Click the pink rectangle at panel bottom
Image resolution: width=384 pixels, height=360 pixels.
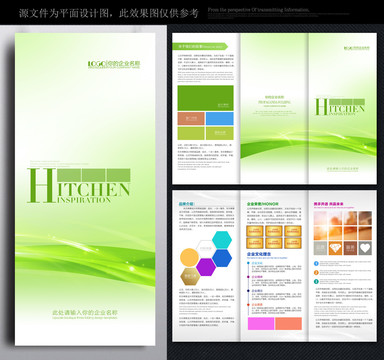261,323
